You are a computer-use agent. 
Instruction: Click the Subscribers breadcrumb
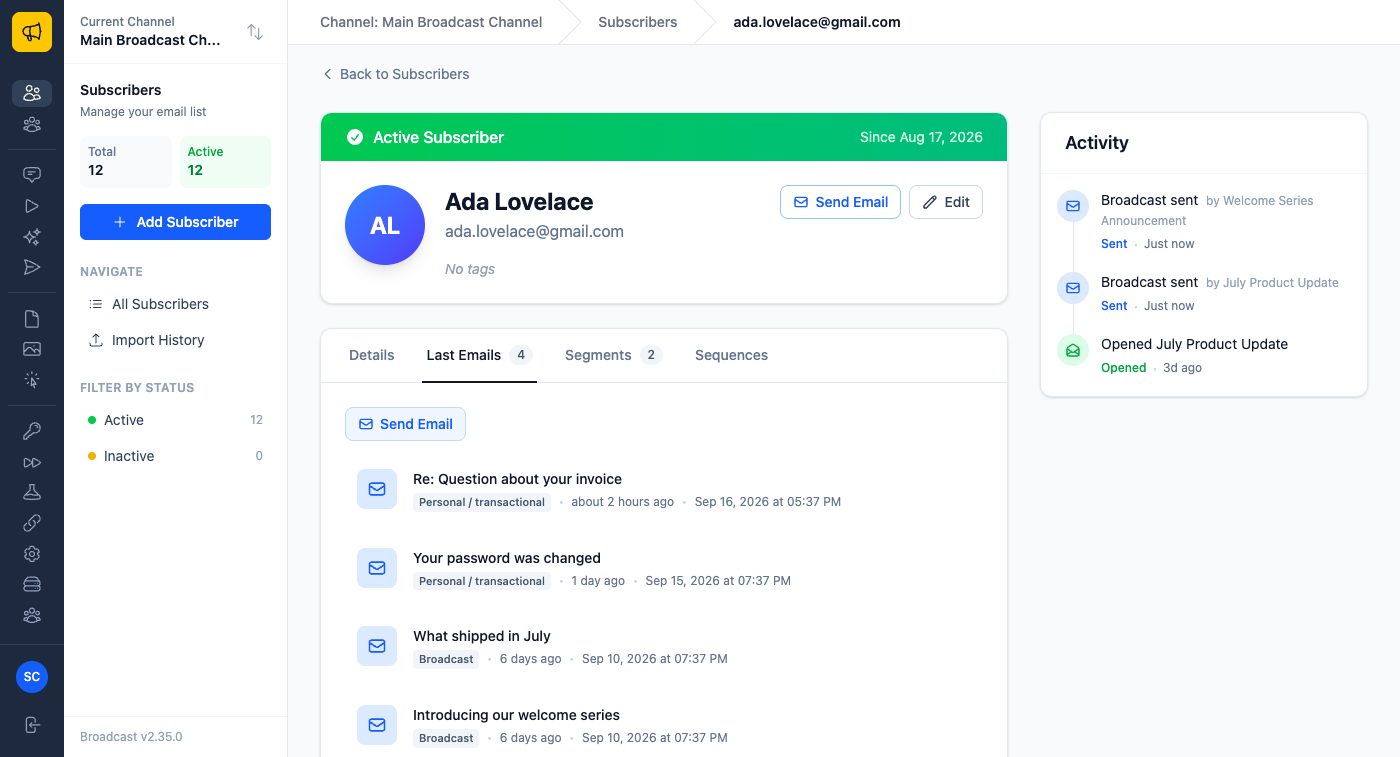coord(637,22)
